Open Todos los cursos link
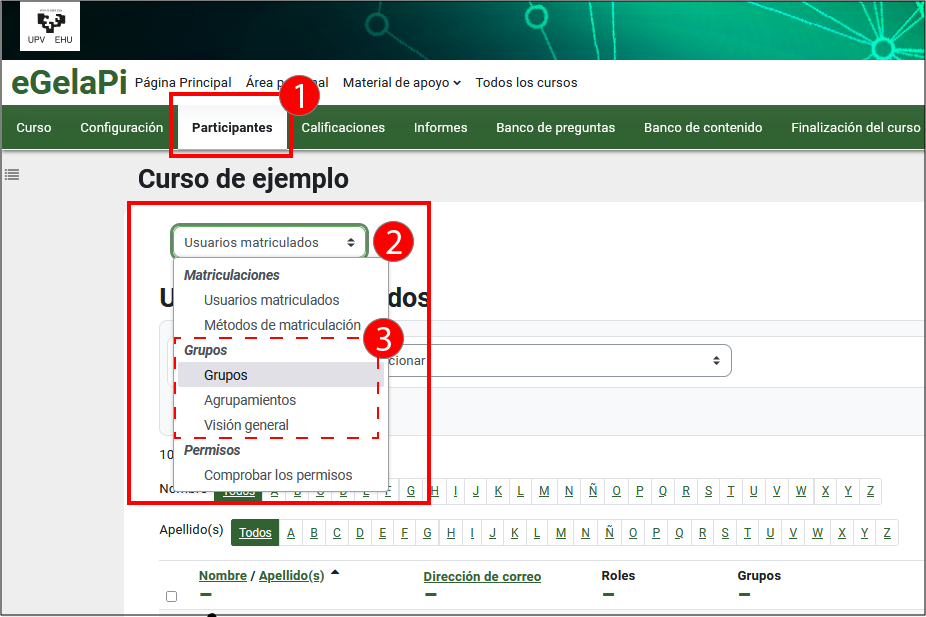This screenshot has height=617, width=926. click(526, 82)
